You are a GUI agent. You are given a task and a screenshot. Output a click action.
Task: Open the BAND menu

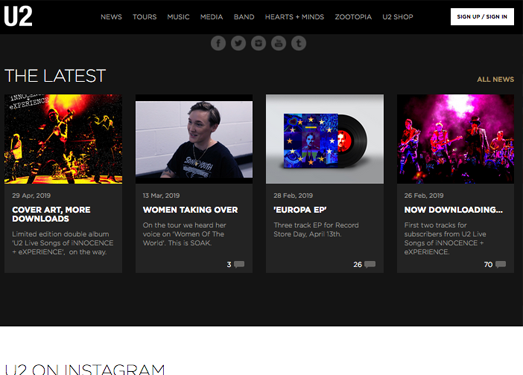pos(244,17)
